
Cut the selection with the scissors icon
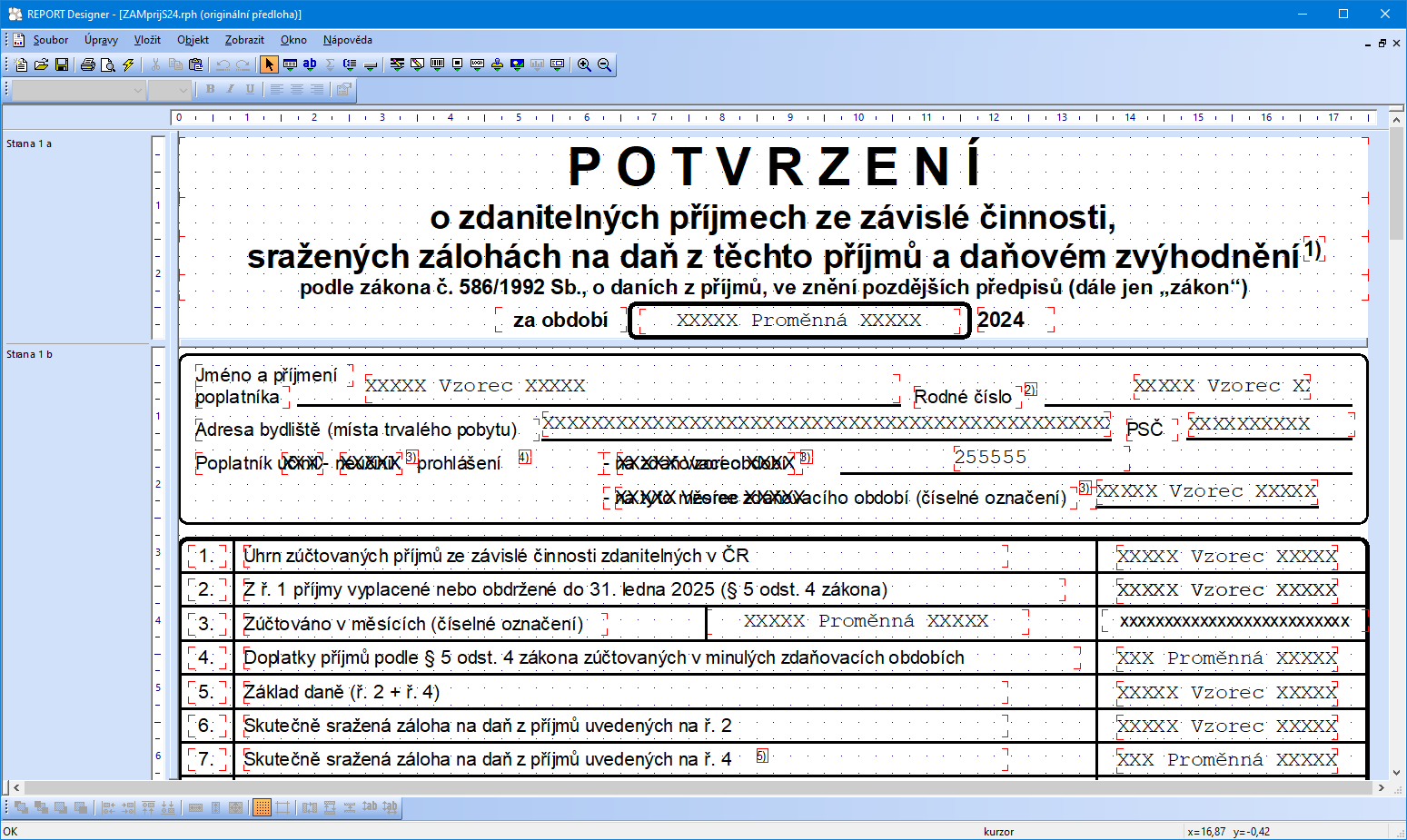pyautogui.click(x=155, y=64)
